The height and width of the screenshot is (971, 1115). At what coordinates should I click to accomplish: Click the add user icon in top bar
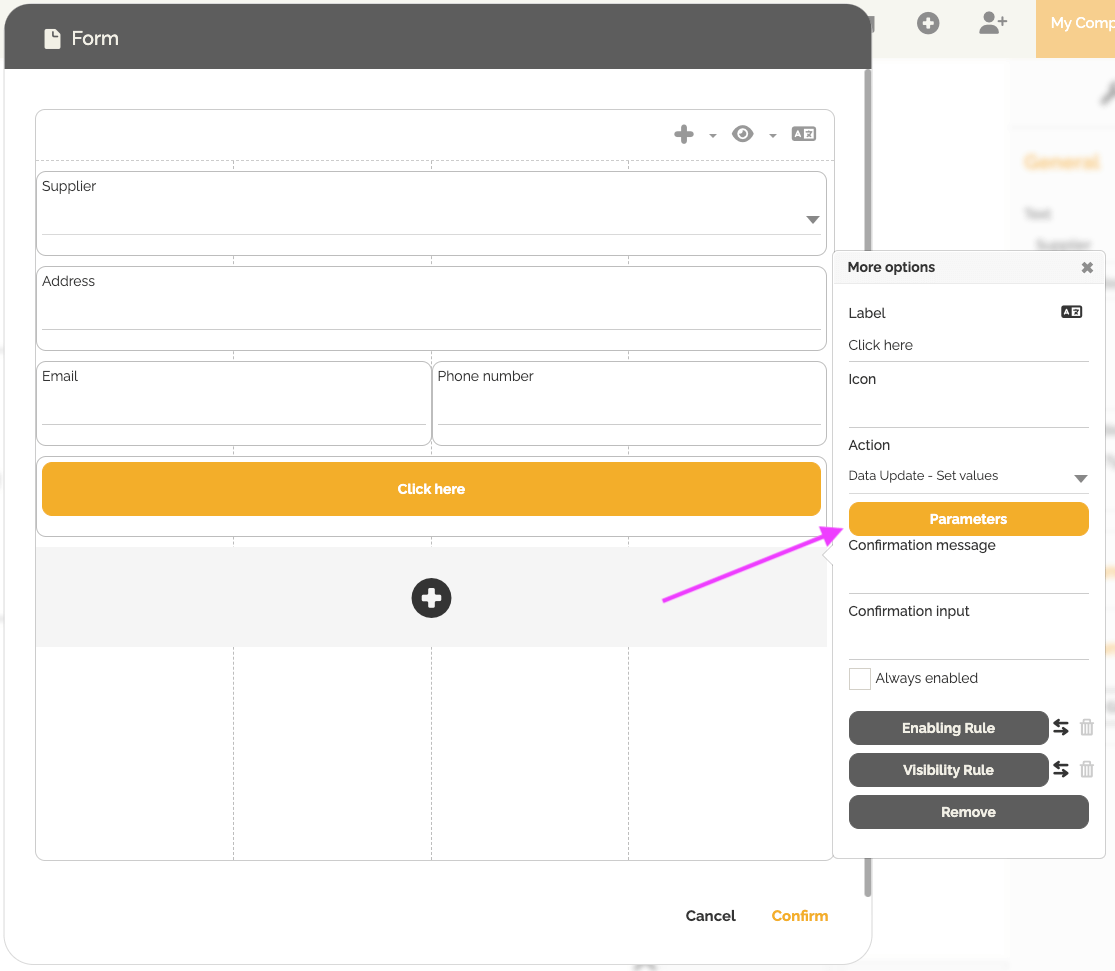[x=992, y=23]
